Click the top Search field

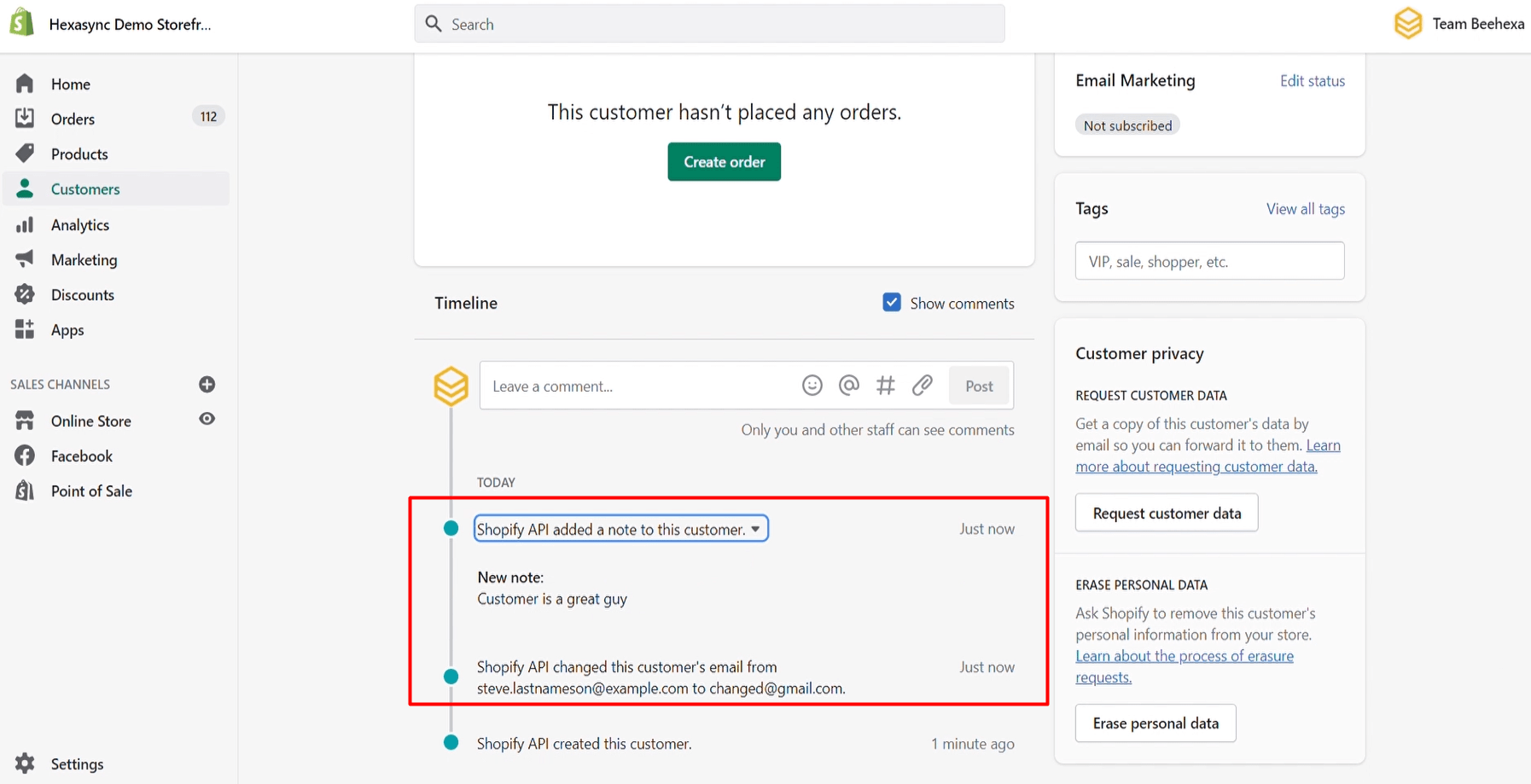coord(709,24)
